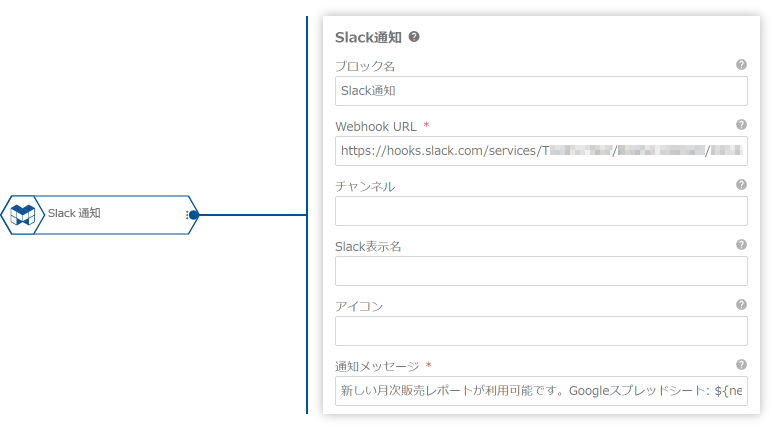Click the output connector dot on Slack block

[x=194, y=215]
